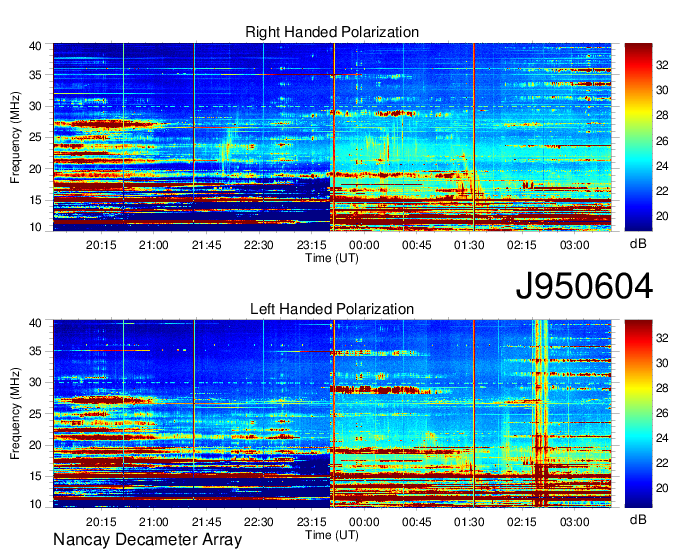The image size is (680, 552).
Task: Click the 30 MHz tick on Left Handed plot
Action: pyautogui.click(x=36, y=382)
